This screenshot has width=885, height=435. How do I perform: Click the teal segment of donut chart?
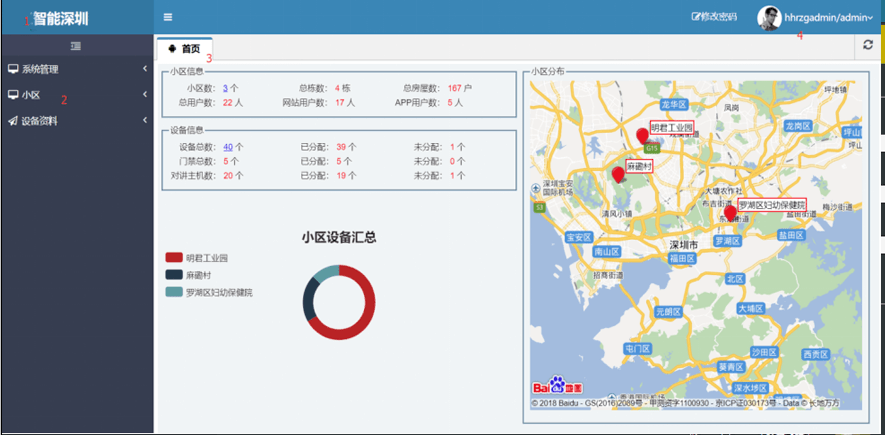[327, 274]
